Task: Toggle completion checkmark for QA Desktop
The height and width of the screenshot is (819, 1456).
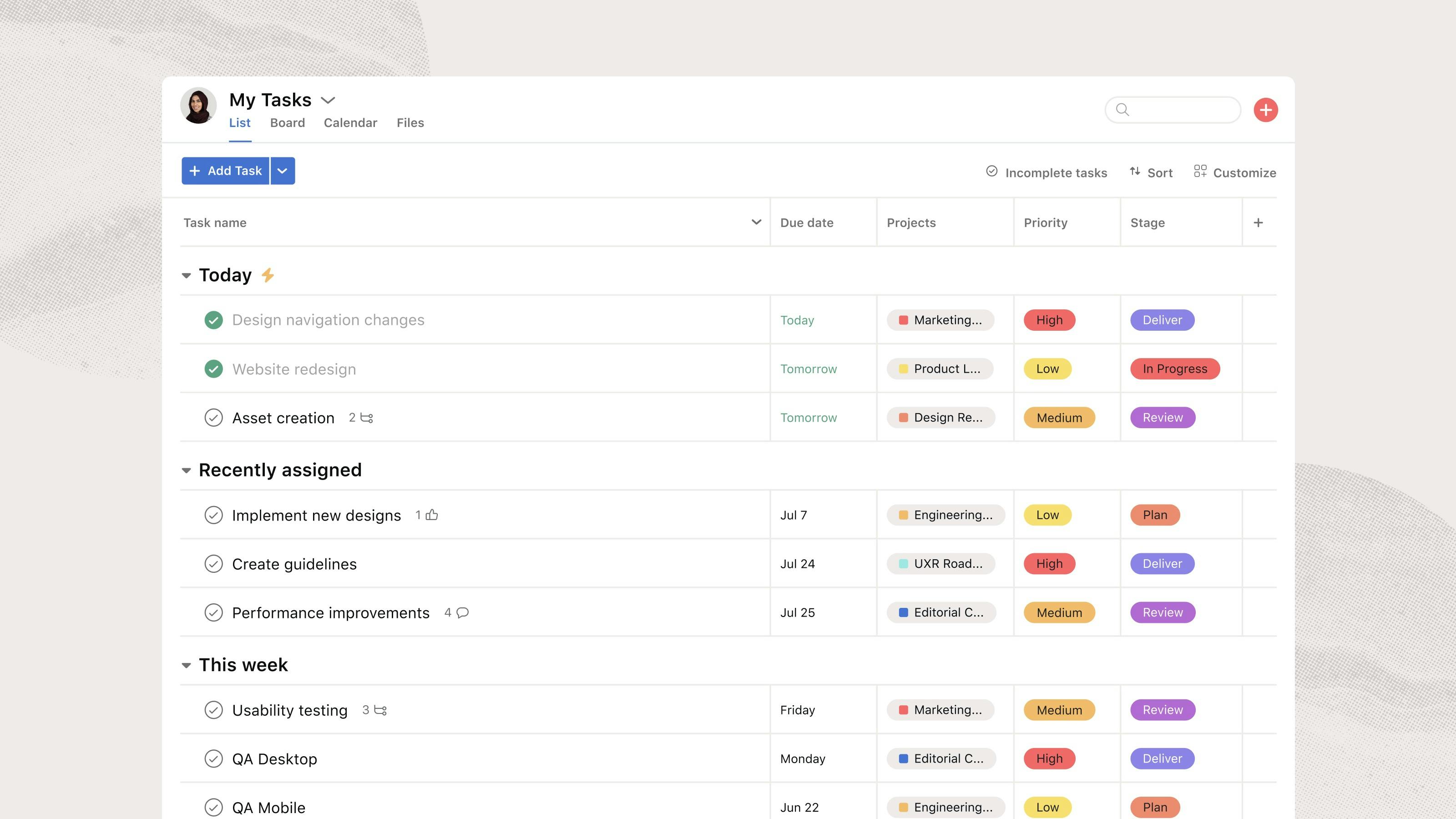Action: (213, 759)
